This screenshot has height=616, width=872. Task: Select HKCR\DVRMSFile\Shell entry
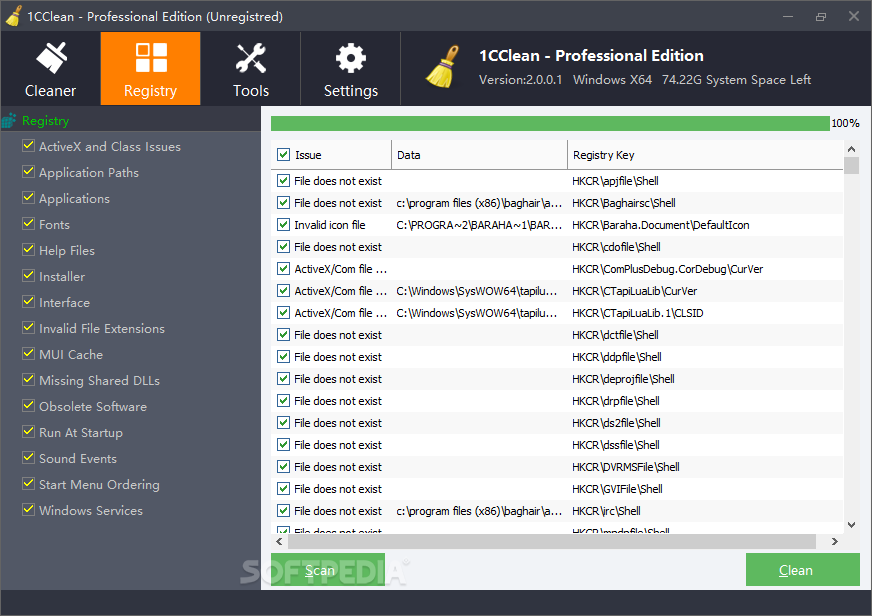click(626, 467)
